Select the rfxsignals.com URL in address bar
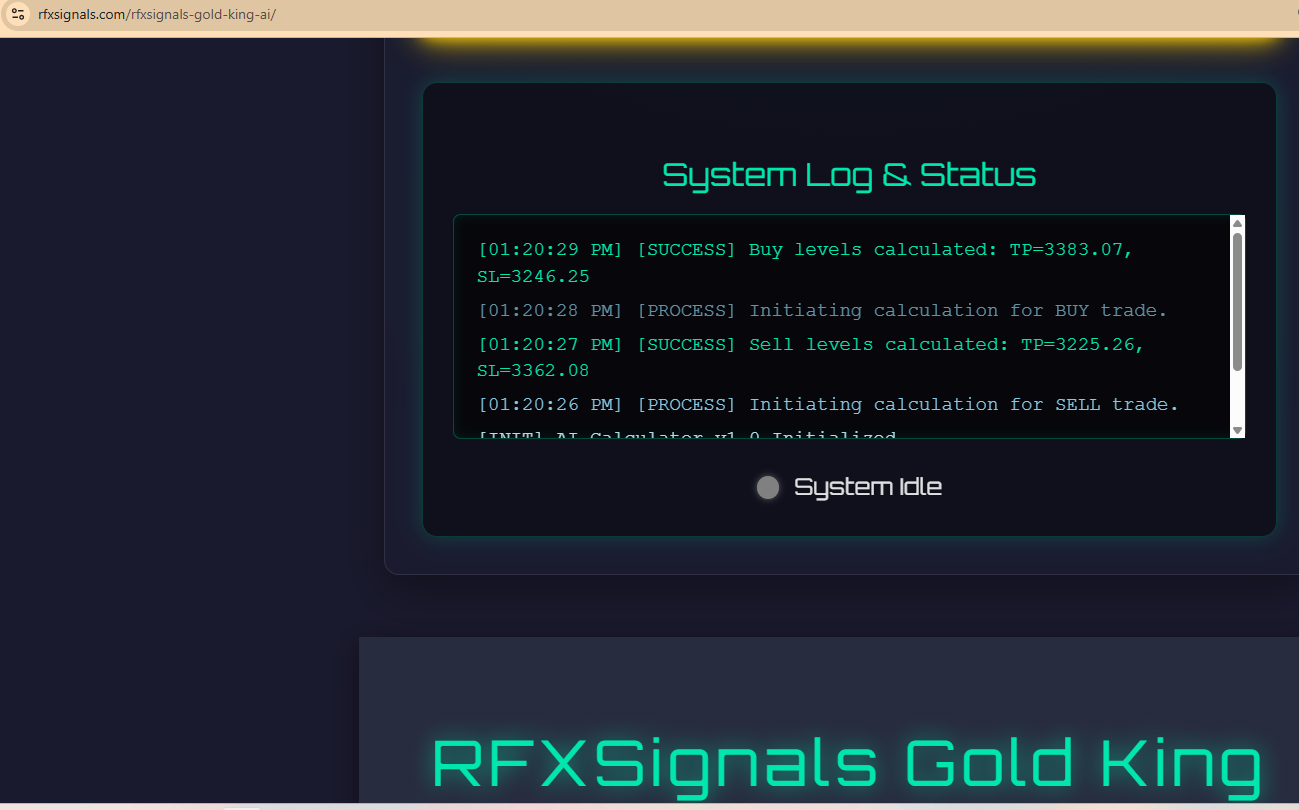 (x=156, y=15)
